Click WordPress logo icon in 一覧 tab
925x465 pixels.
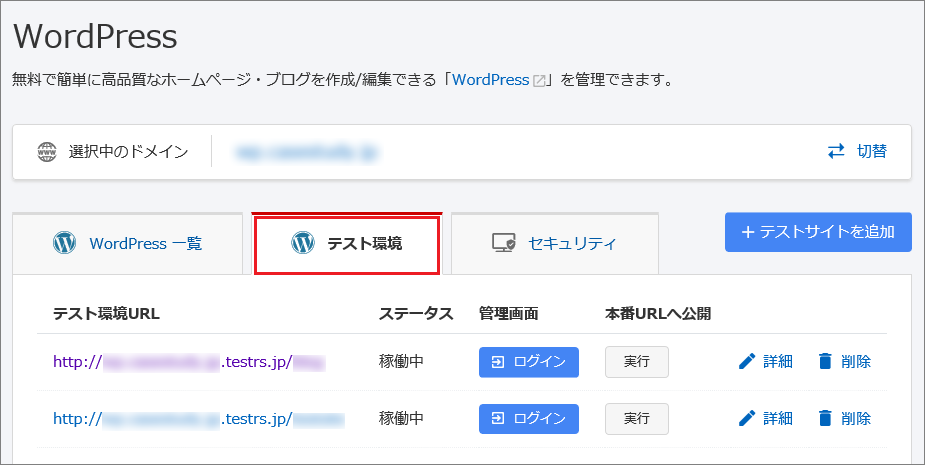(x=64, y=243)
